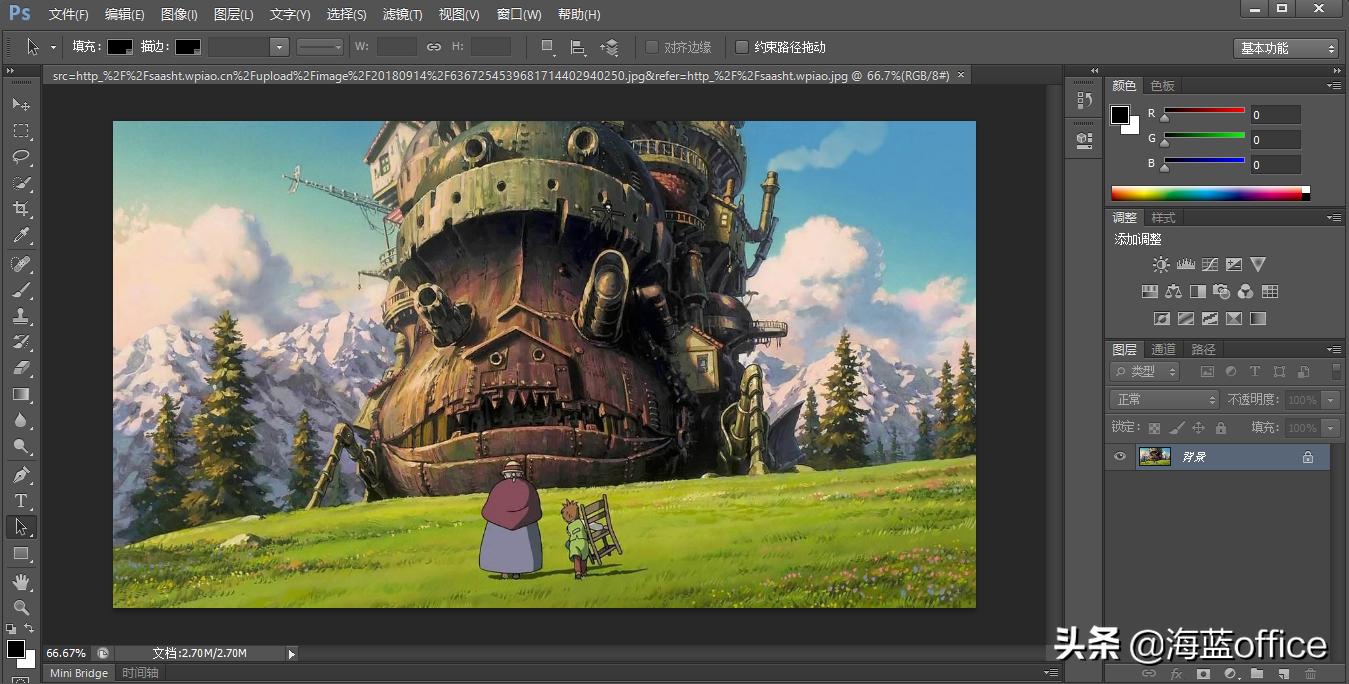Screen dimensions: 1349x684
Task: Check the 约束路径拖动 option
Action: pyautogui.click(x=742, y=46)
